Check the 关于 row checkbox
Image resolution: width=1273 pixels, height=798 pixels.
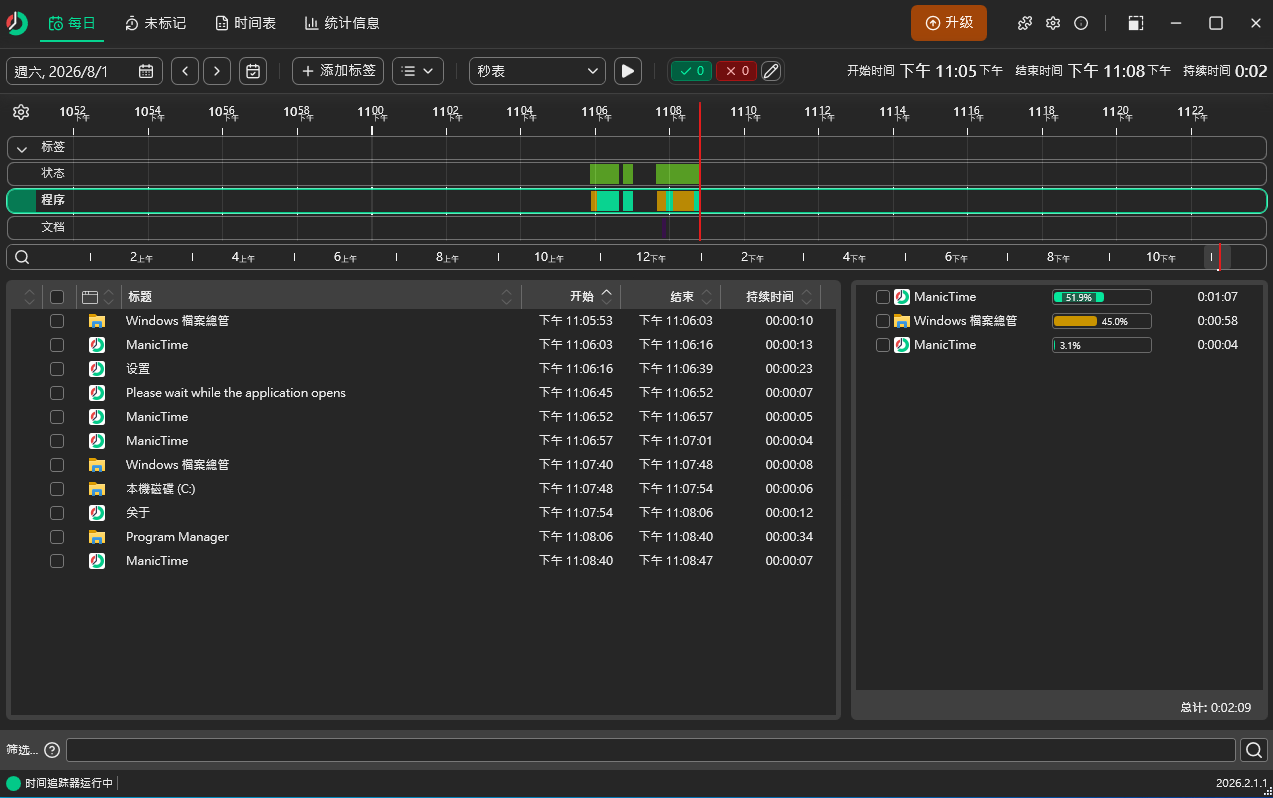pyautogui.click(x=57, y=513)
